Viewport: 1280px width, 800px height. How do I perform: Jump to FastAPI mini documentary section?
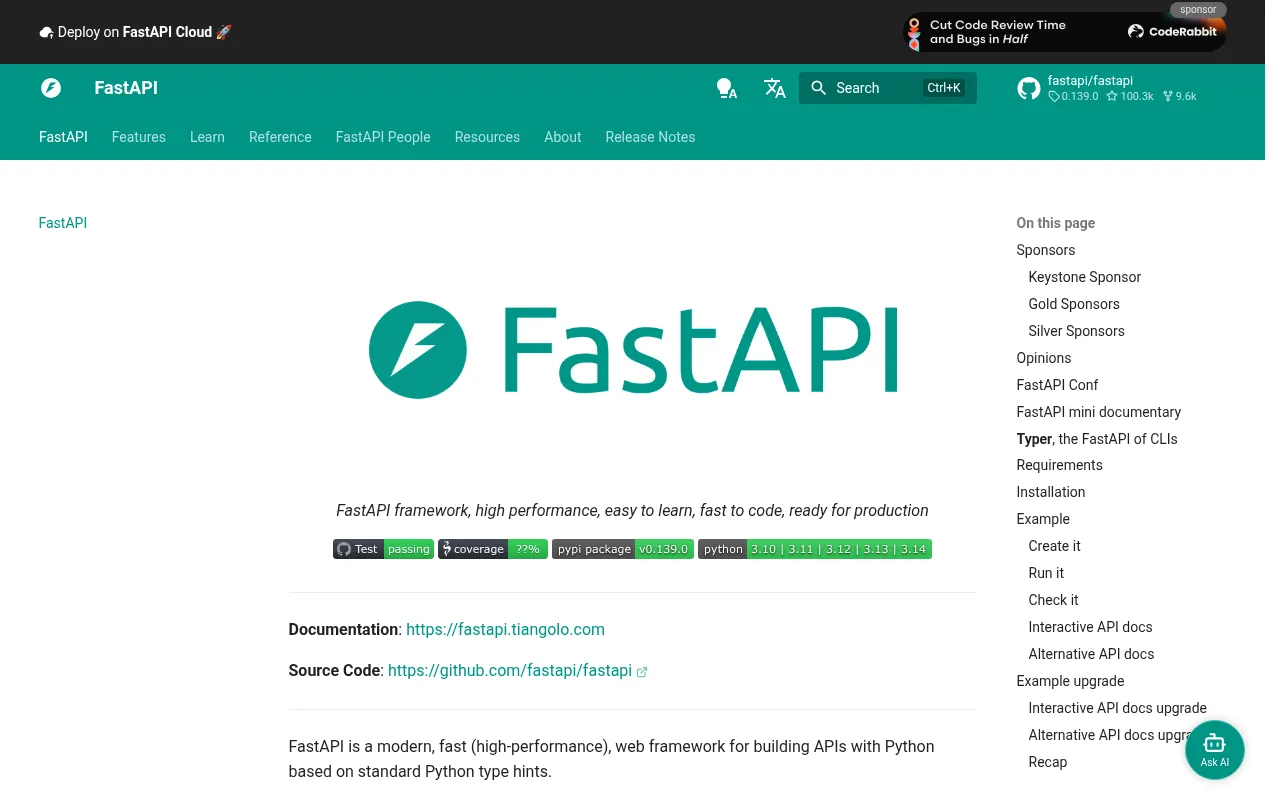point(1099,412)
